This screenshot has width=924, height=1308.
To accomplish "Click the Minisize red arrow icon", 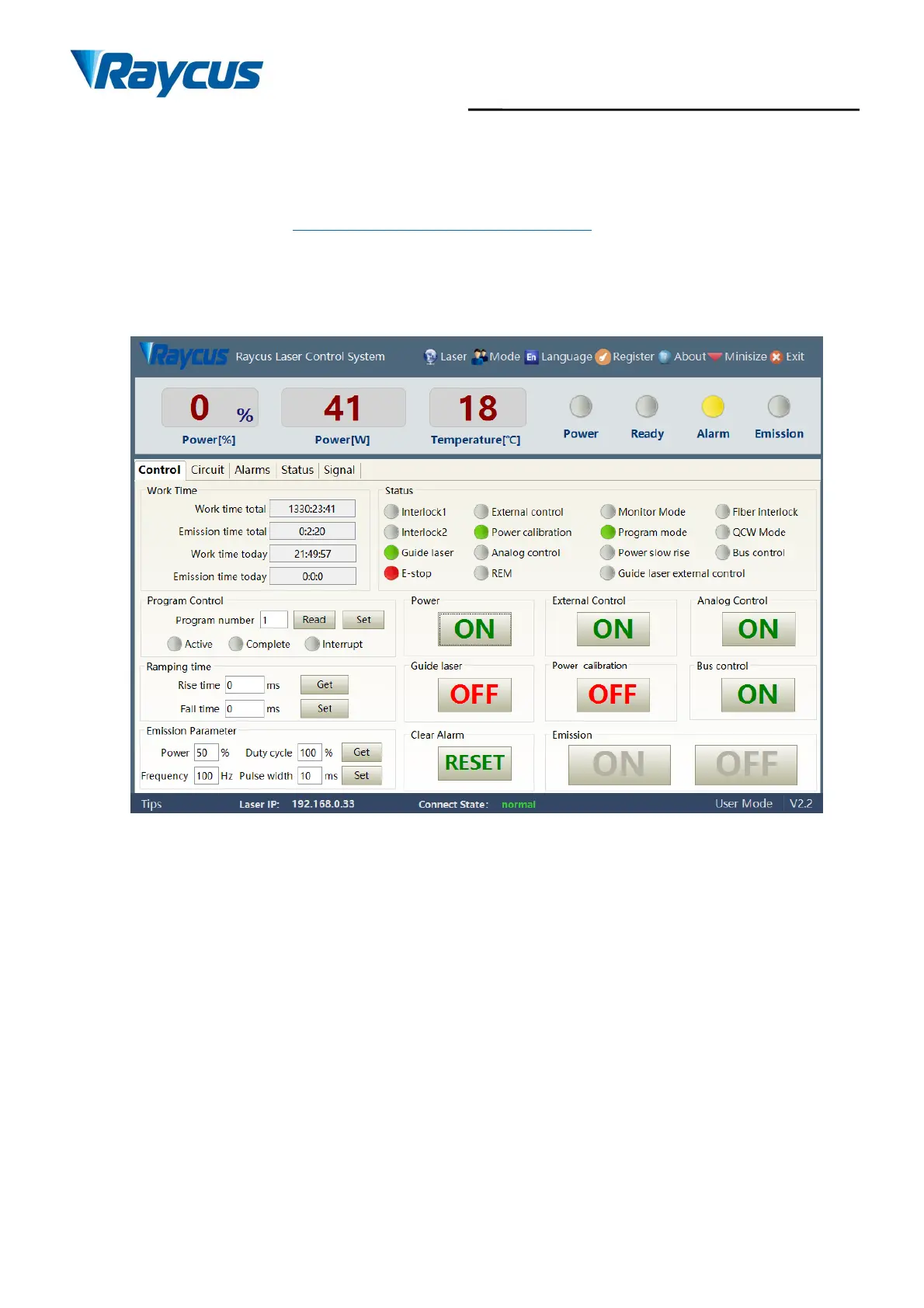I will pyautogui.click(x=714, y=357).
